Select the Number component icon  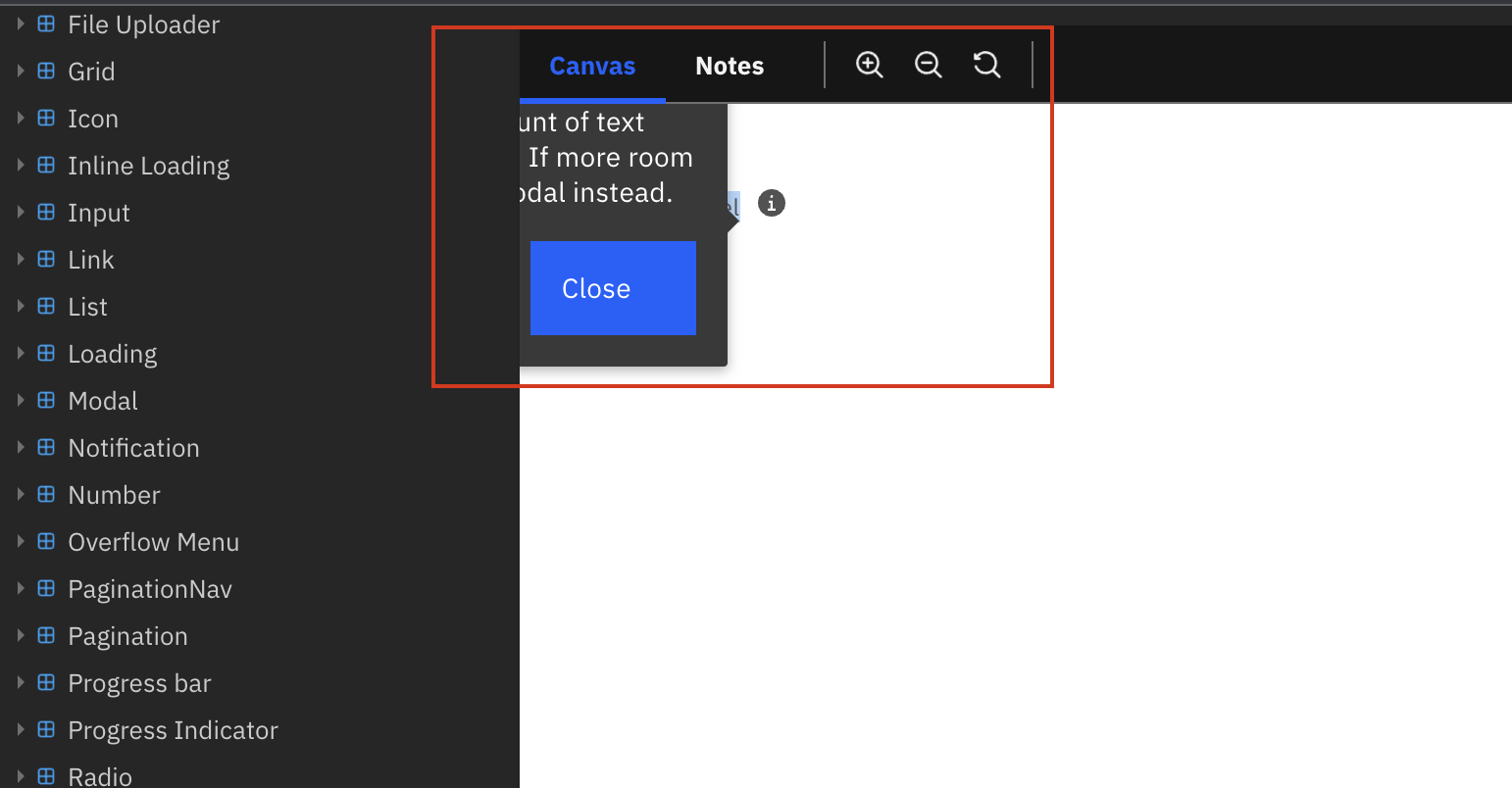[46, 495]
